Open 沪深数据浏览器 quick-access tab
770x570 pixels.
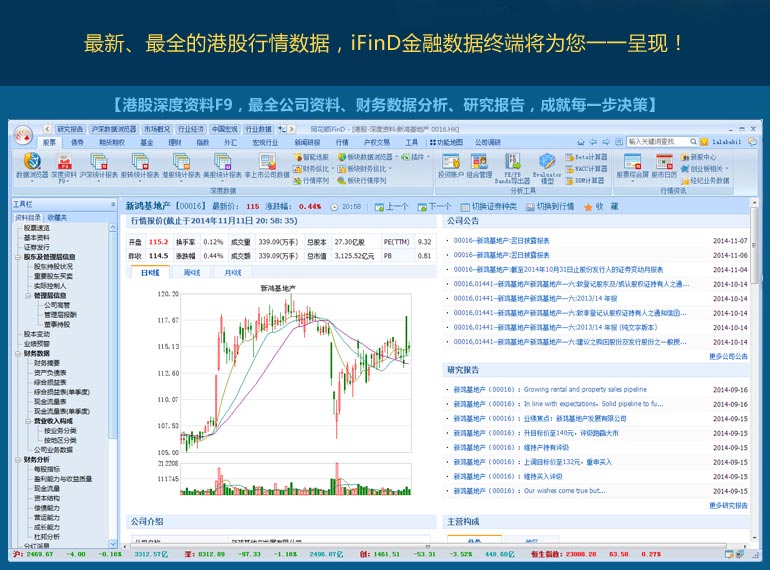point(113,129)
